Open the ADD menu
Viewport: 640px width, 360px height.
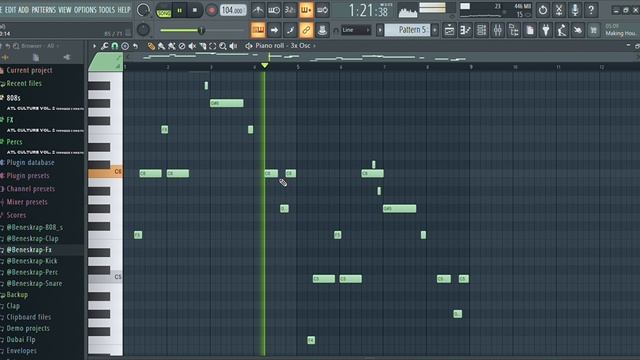[x=24, y=9]
